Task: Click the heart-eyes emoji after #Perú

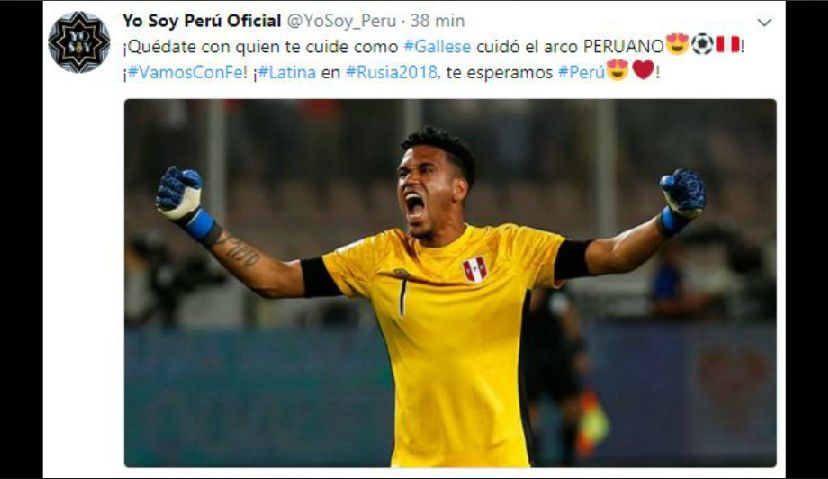Action: pos(617,70)
